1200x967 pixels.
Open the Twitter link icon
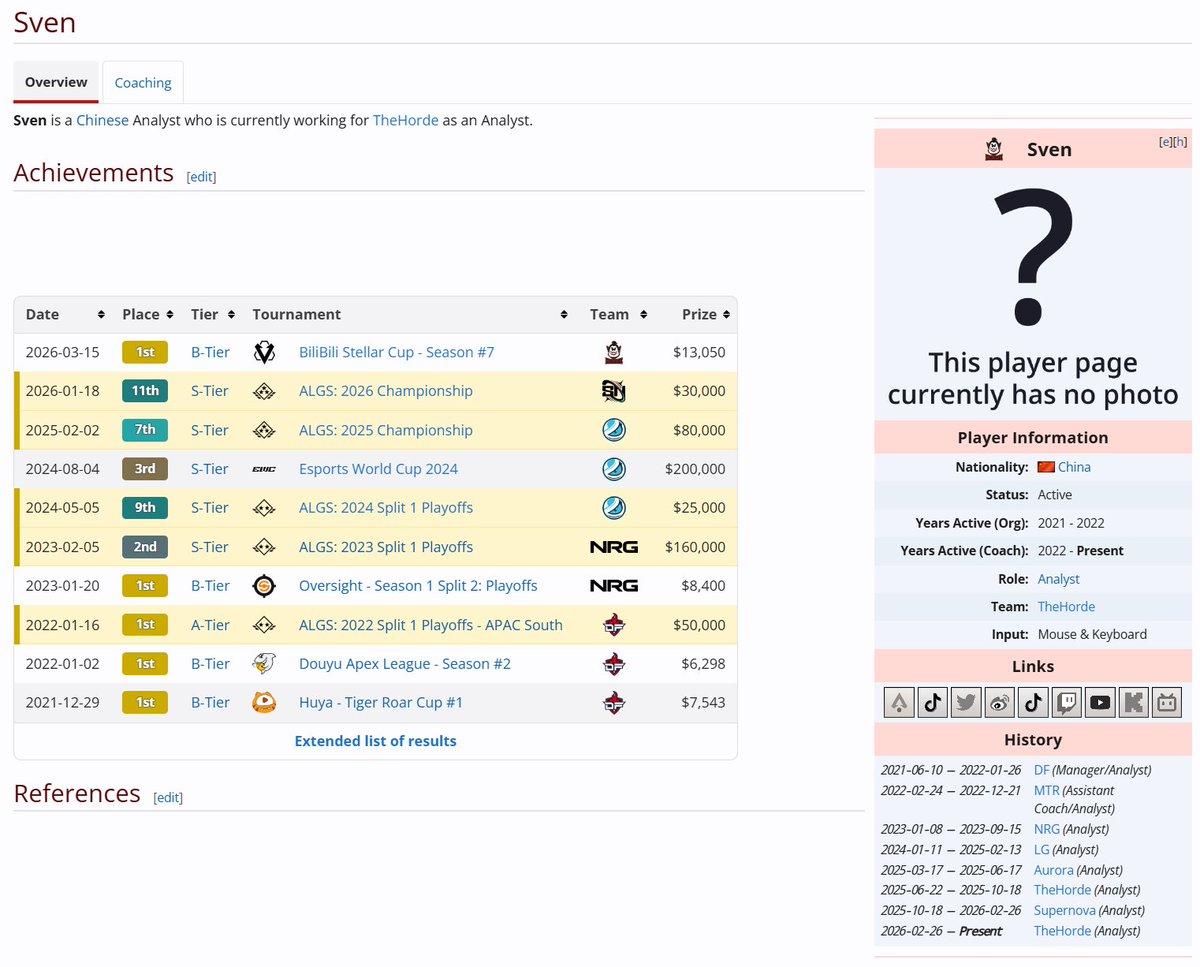(966, 703)
